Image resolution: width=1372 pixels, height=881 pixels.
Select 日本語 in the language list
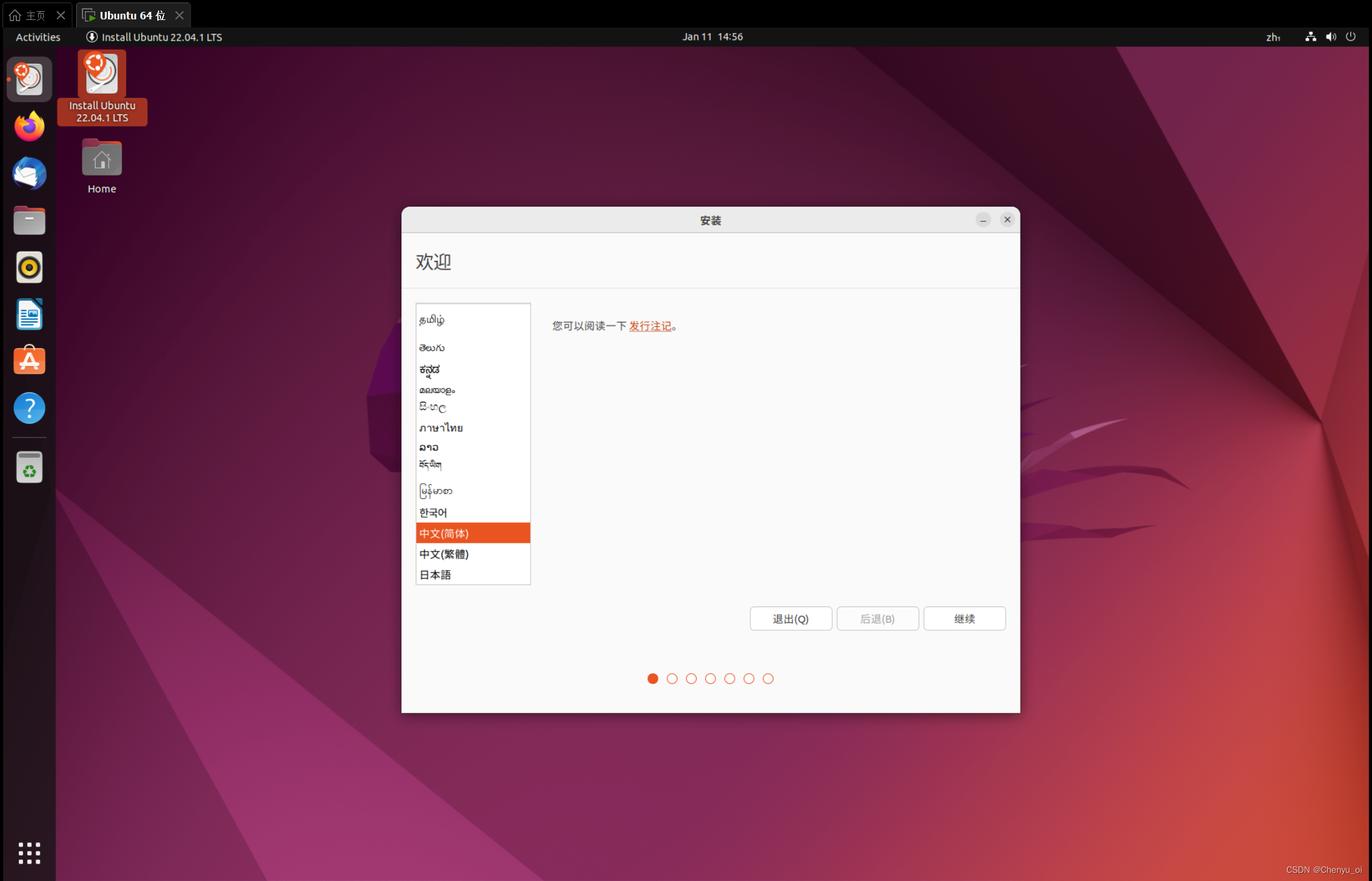point(436,575)
